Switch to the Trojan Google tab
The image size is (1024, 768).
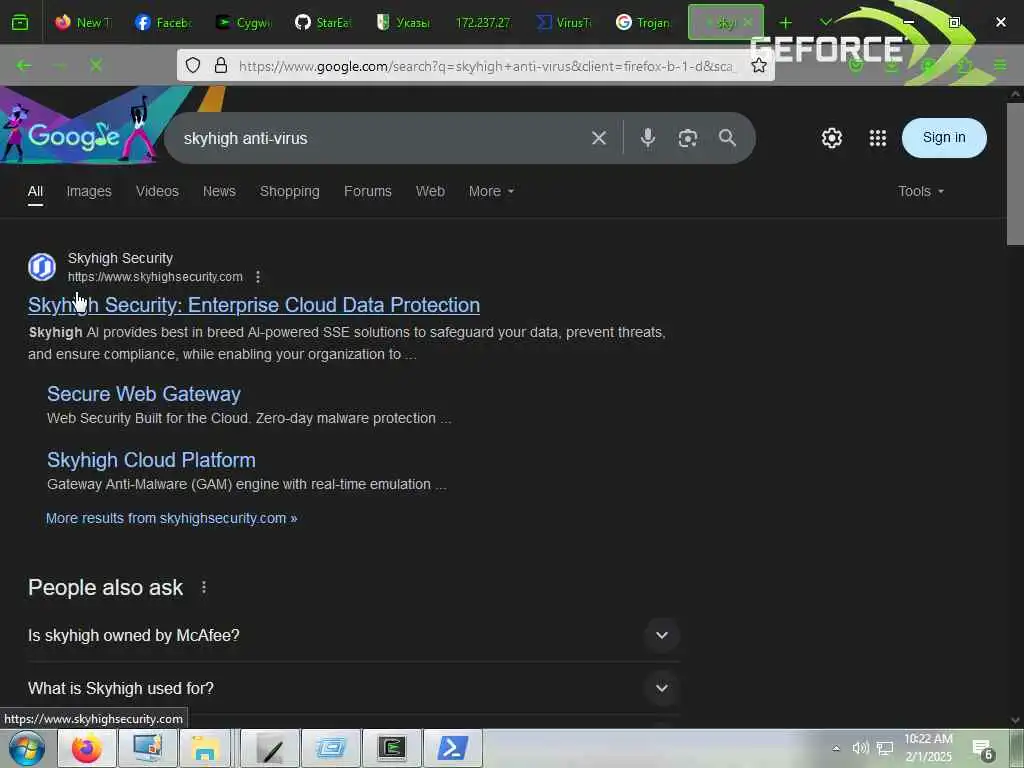coord(644,22)
